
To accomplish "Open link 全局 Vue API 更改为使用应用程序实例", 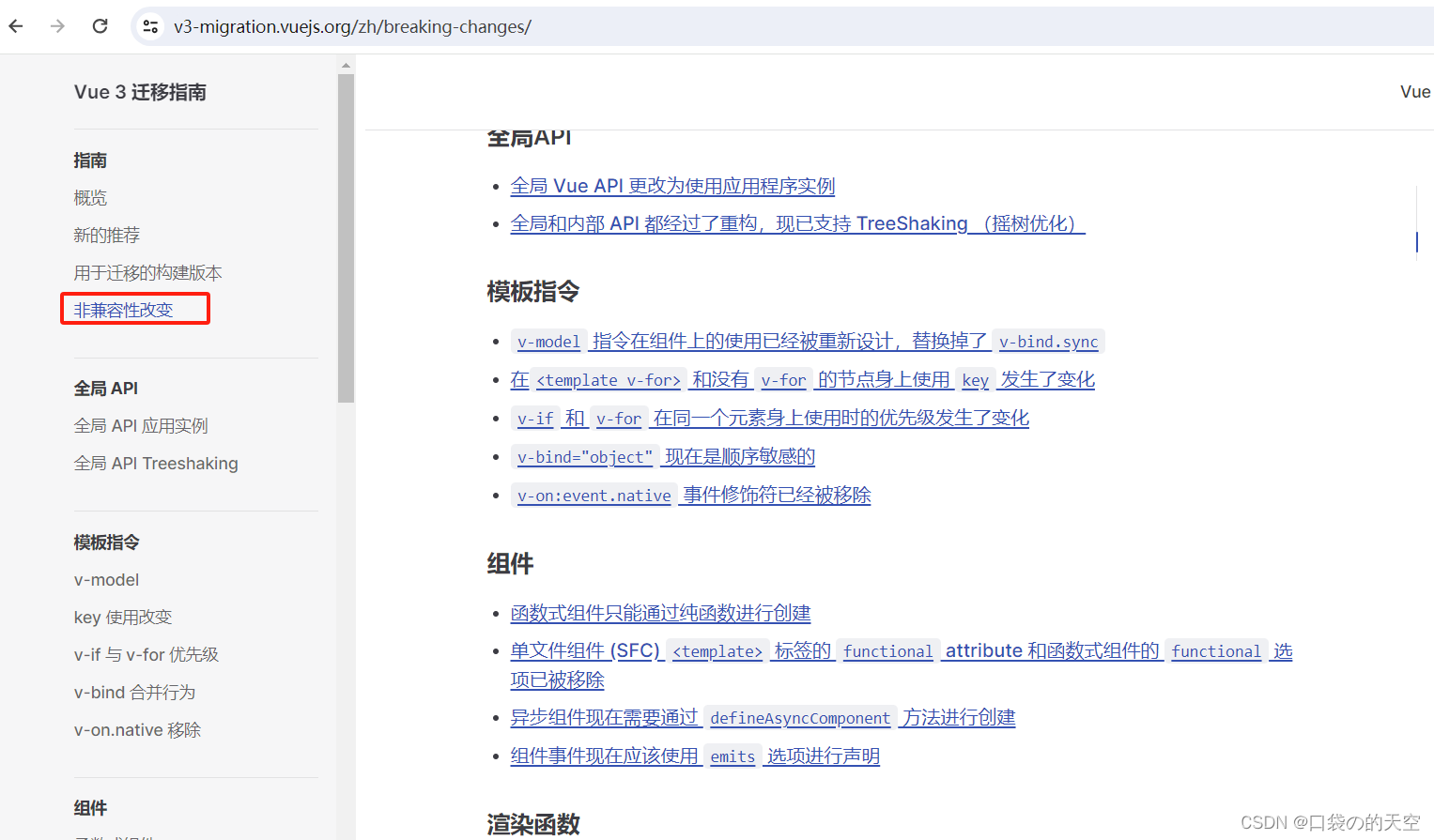I will [x=672, y=186].
